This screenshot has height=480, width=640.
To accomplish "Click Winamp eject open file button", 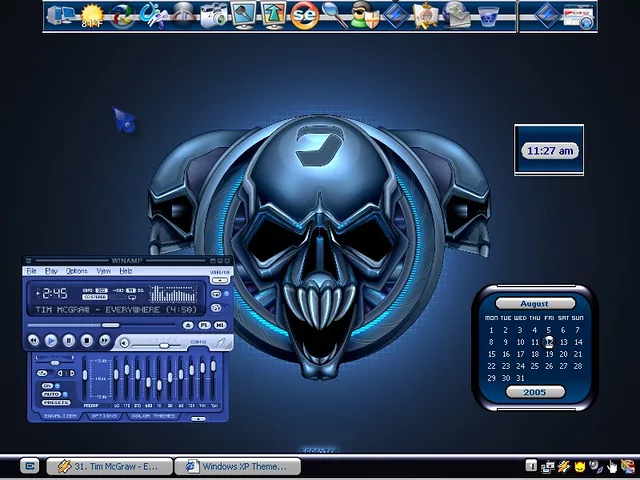I will [188, 325].
